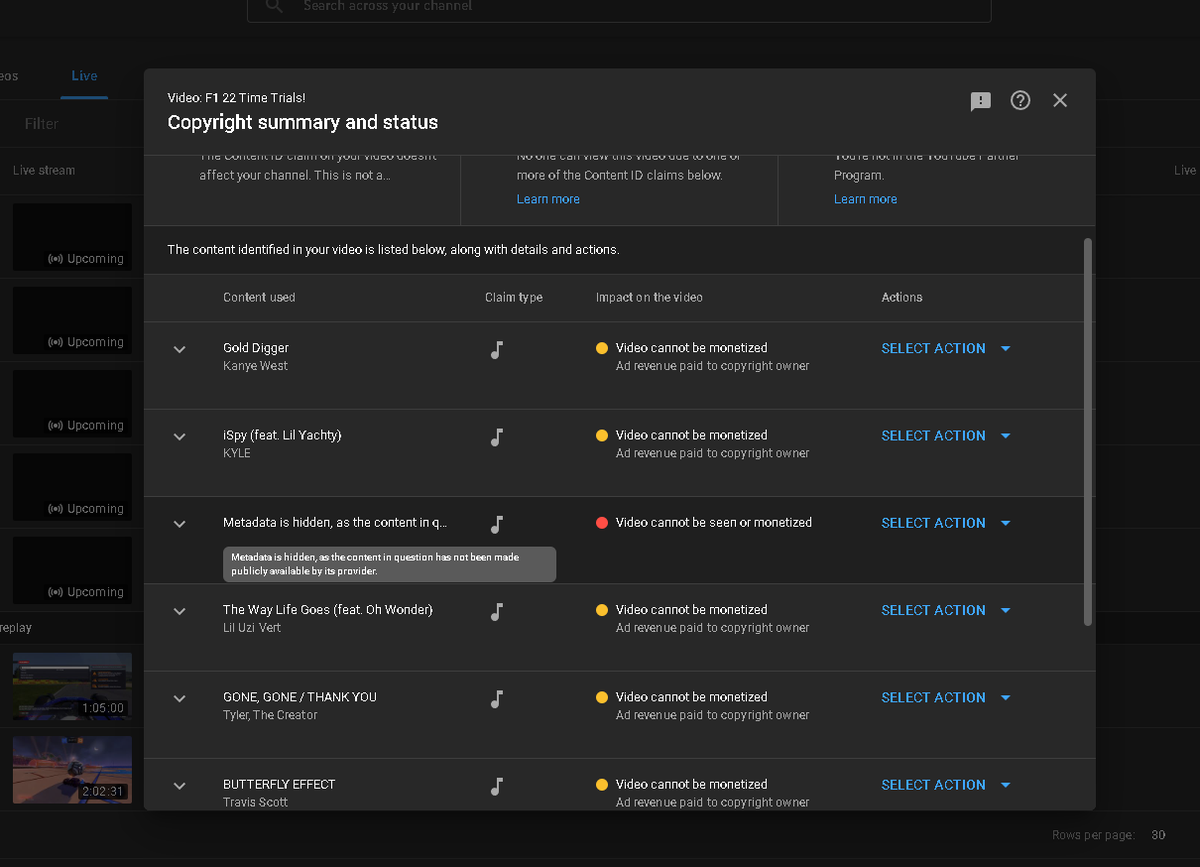The width and height of the screenshot is (1200, 867).
Task: Open SELECT ACTION for hidden metadata claim
Action: (x=946, y=523)
